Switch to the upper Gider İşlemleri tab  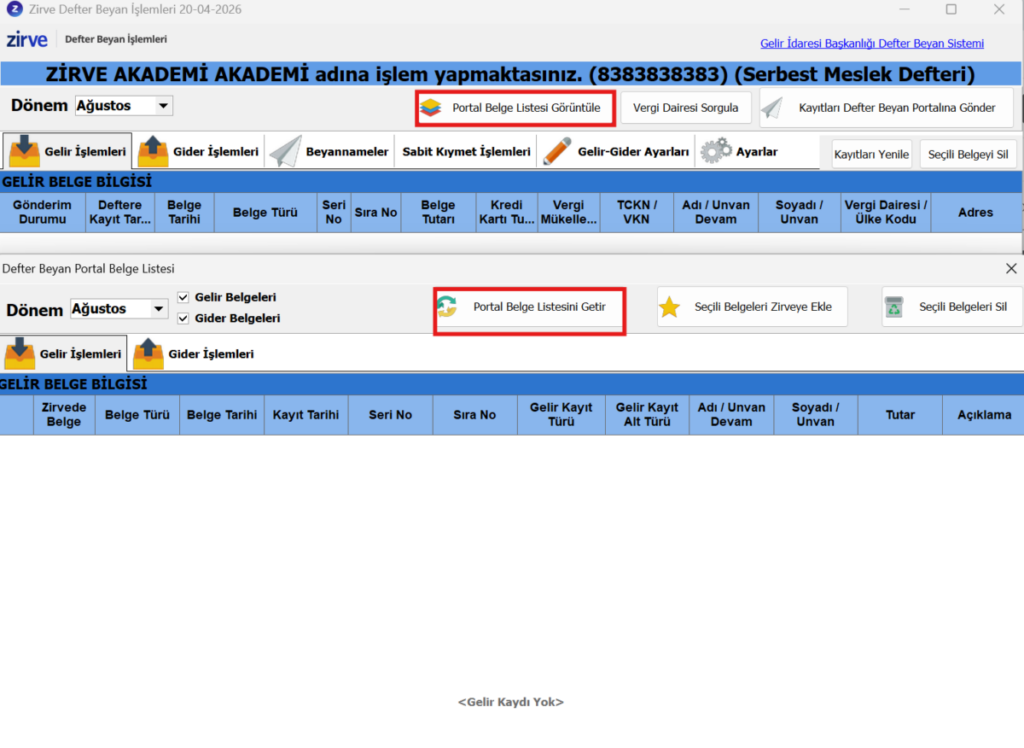click(199, 151)
